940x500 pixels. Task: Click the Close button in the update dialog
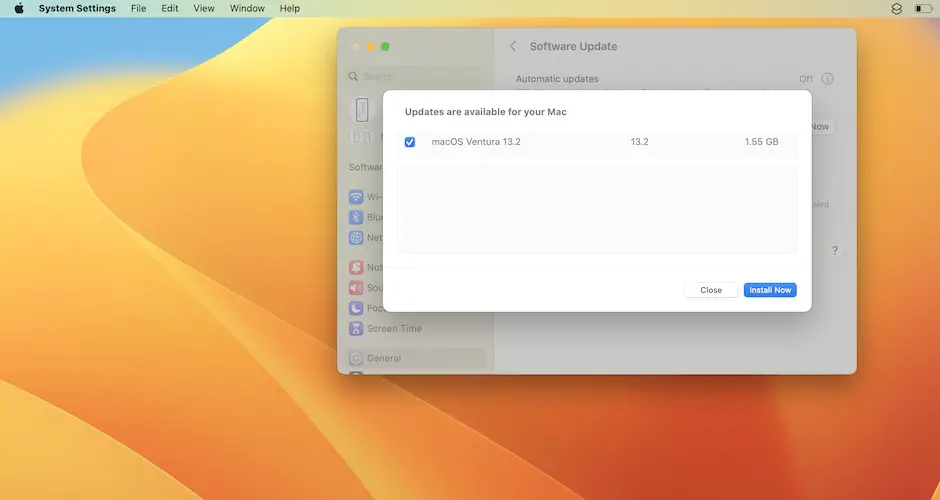pyautogui.click(x=711, y=290)
